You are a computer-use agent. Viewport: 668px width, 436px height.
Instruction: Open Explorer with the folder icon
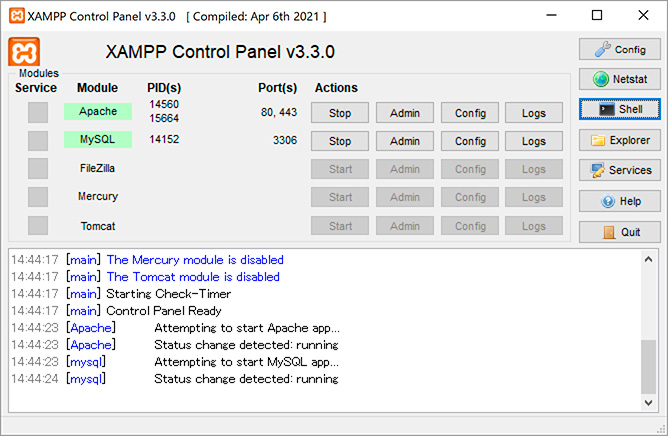click(619, 140)
